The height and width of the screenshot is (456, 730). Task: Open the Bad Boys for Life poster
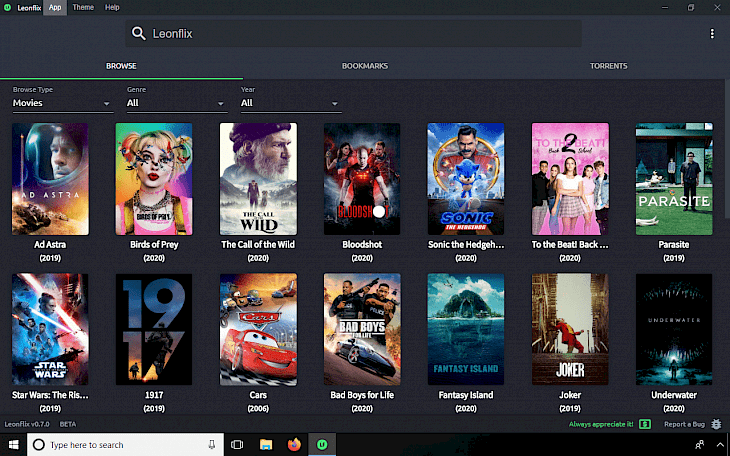point(362,329)
